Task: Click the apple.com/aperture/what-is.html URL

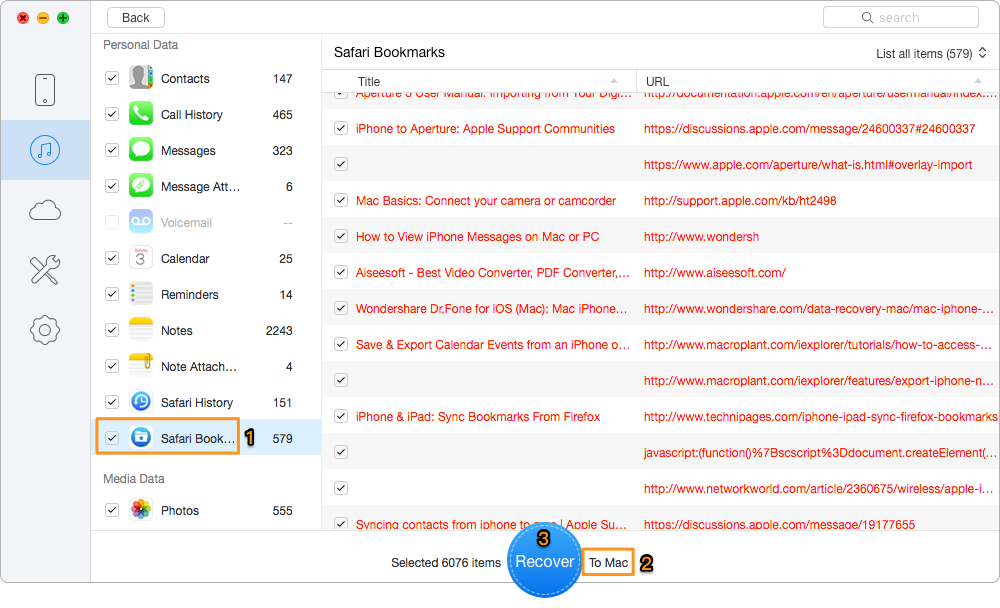Action: click(807, 165)
